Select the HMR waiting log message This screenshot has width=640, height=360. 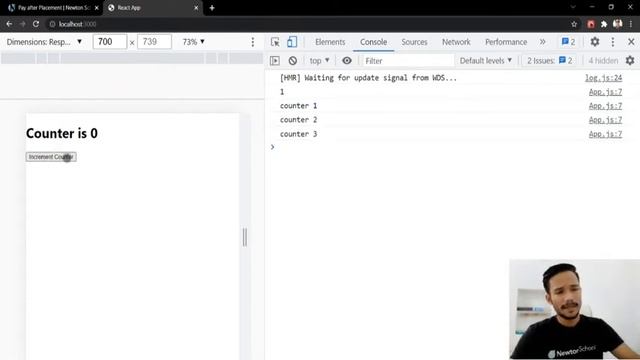pyautogui.click(x=368, y=78)
